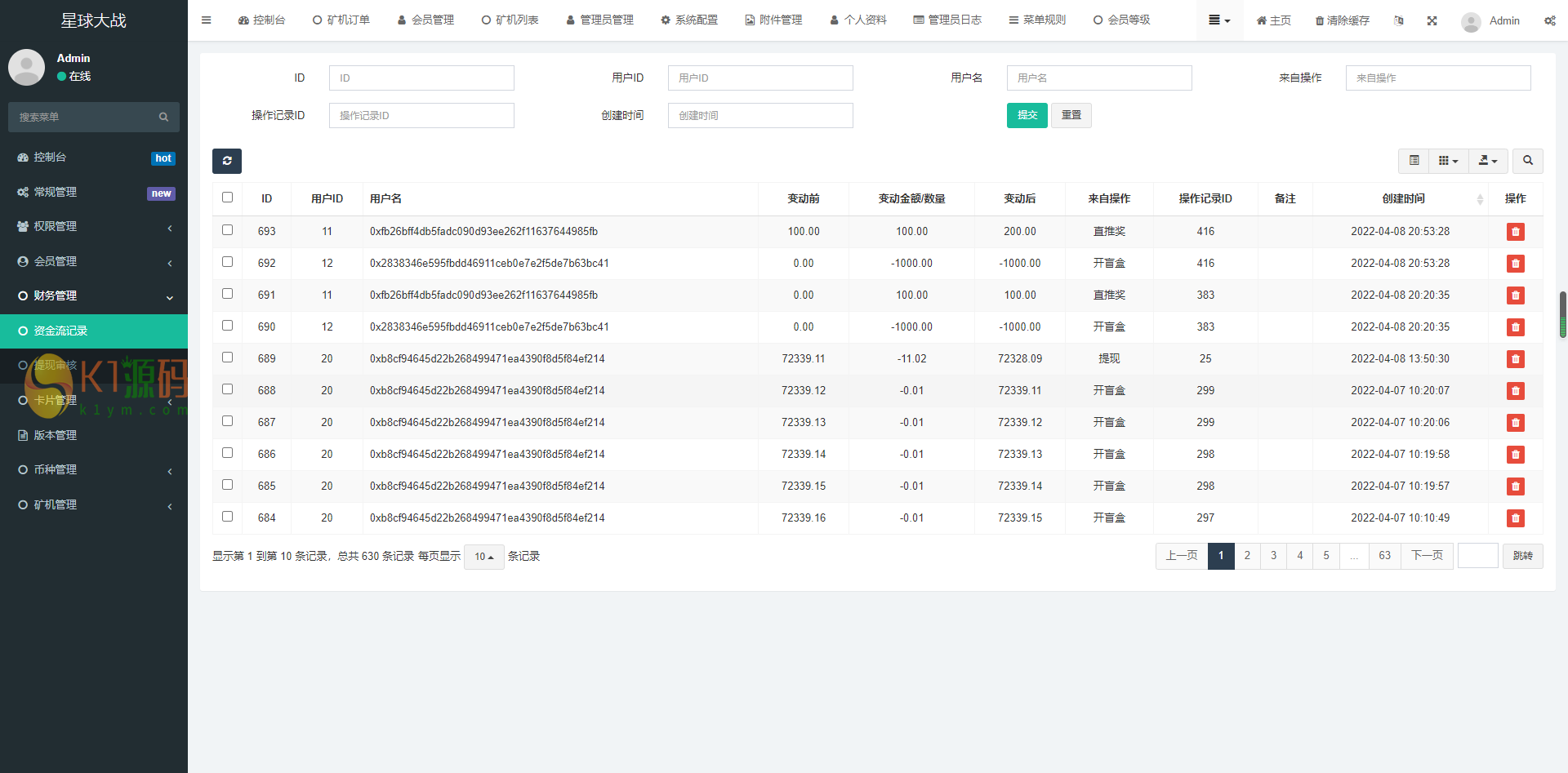This screenshot has height=773, width=1568.
Task: Open the export data dropdown
Action: coord(1487,161)
